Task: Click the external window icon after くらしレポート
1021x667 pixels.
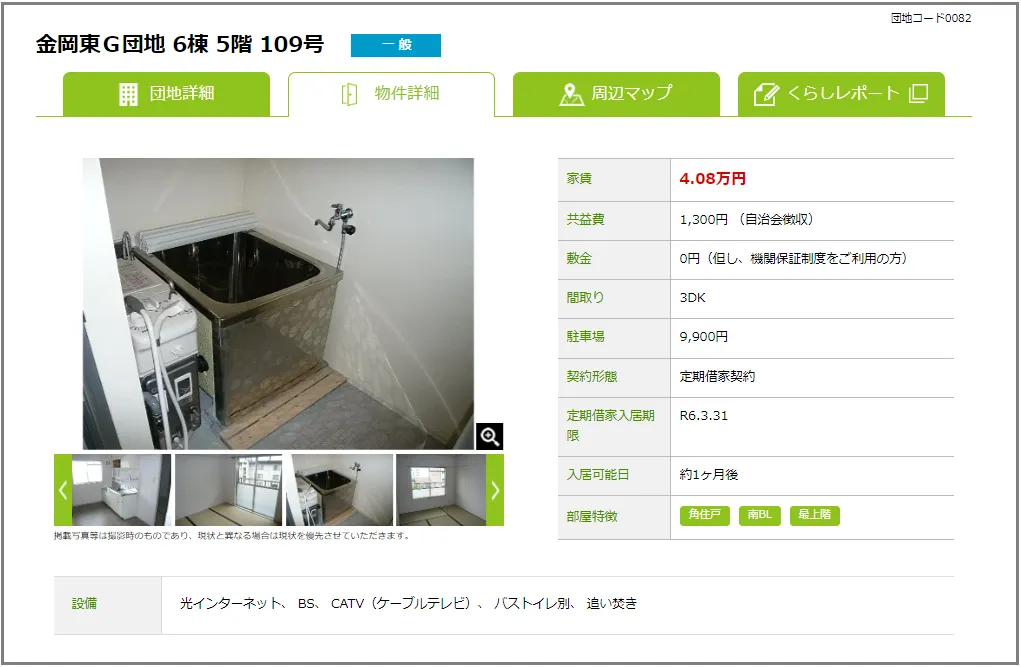Action: (x=918, y=93)
